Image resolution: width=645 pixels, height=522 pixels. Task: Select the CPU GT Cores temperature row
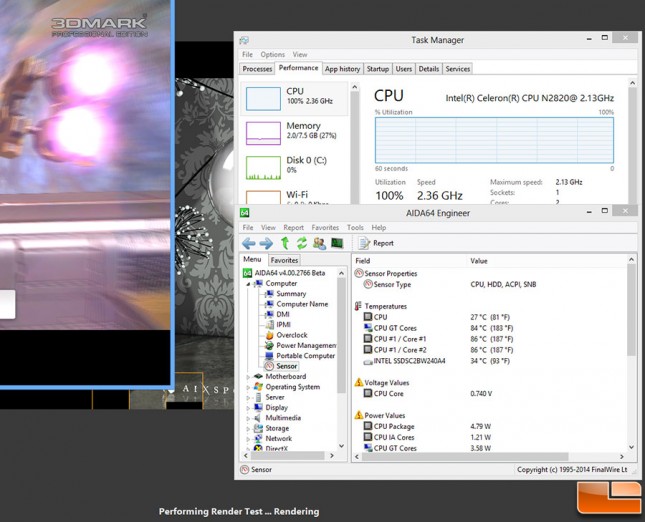coord(439,328)
